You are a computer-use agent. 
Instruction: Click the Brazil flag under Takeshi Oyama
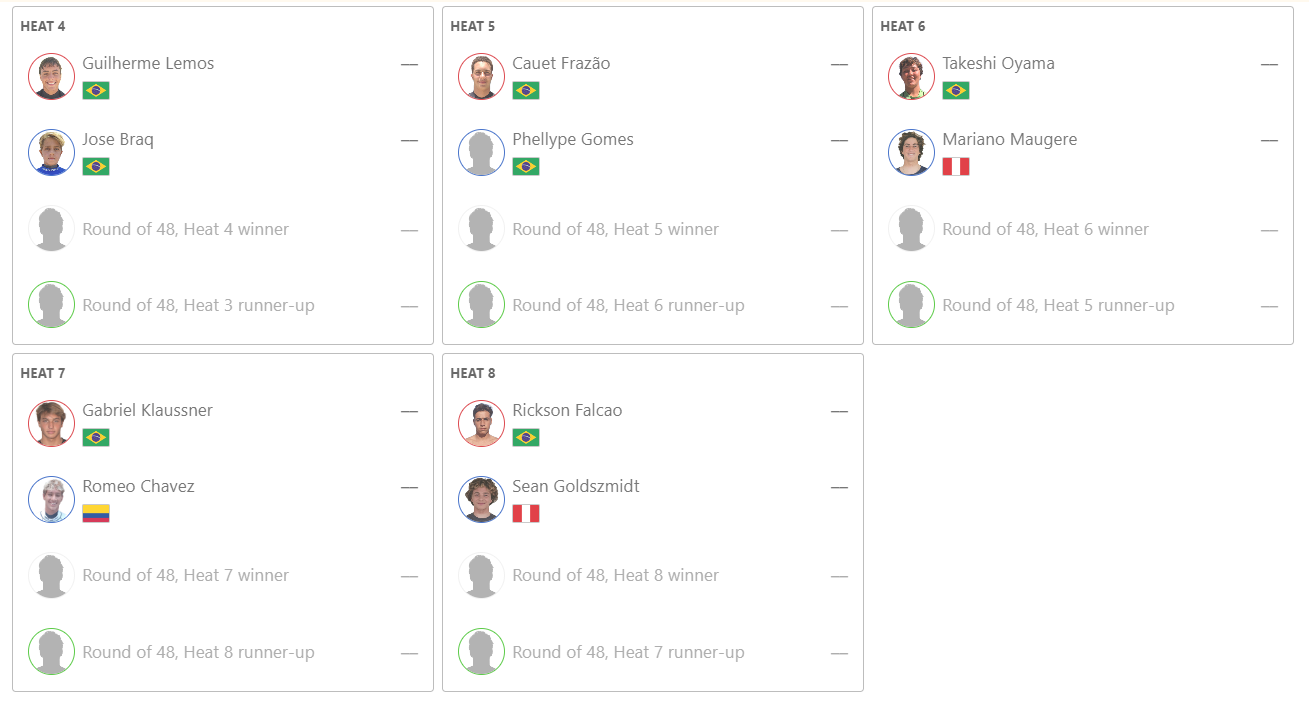[x=956, y=90]
